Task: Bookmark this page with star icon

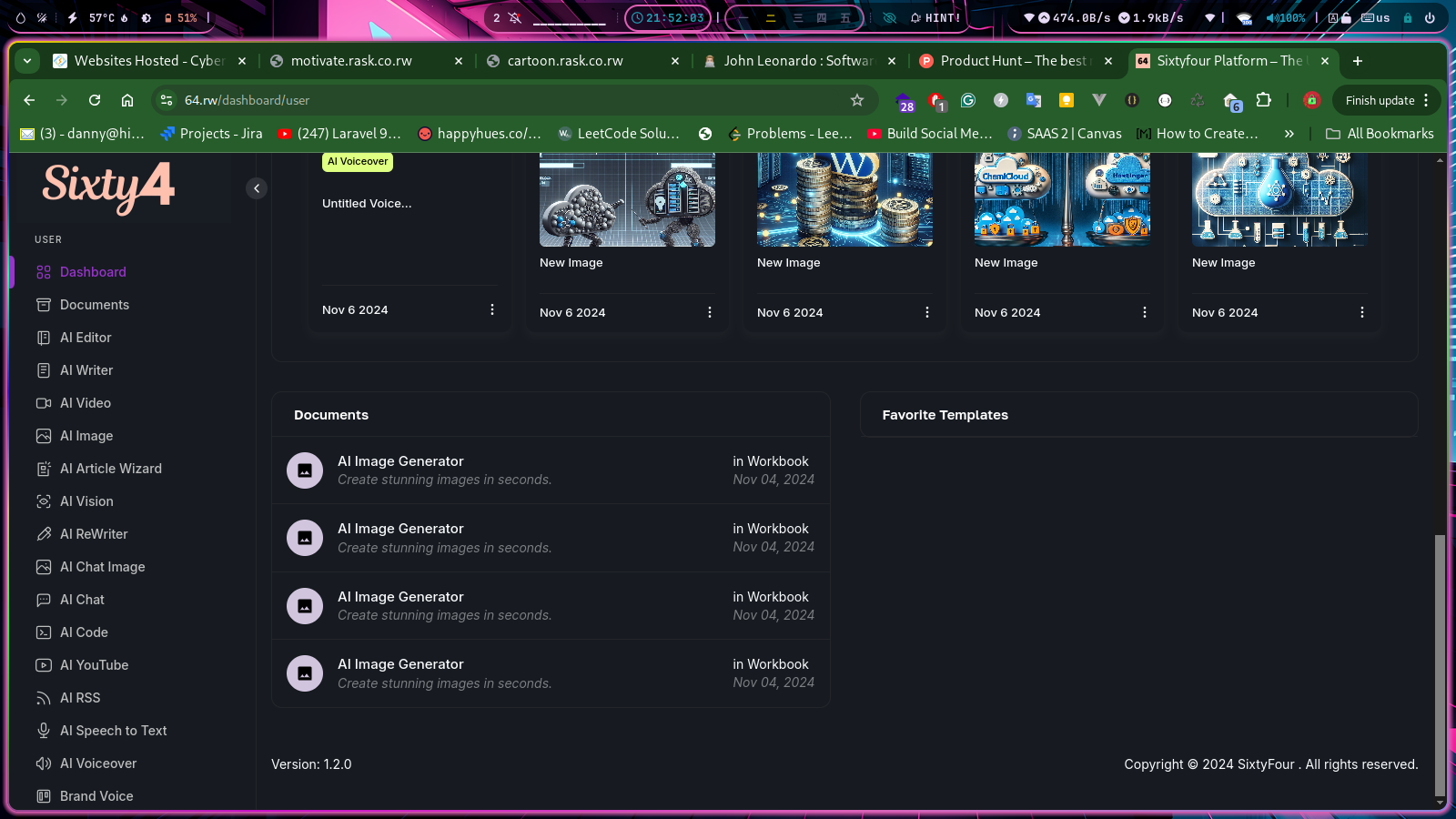Action: (856, 100)
